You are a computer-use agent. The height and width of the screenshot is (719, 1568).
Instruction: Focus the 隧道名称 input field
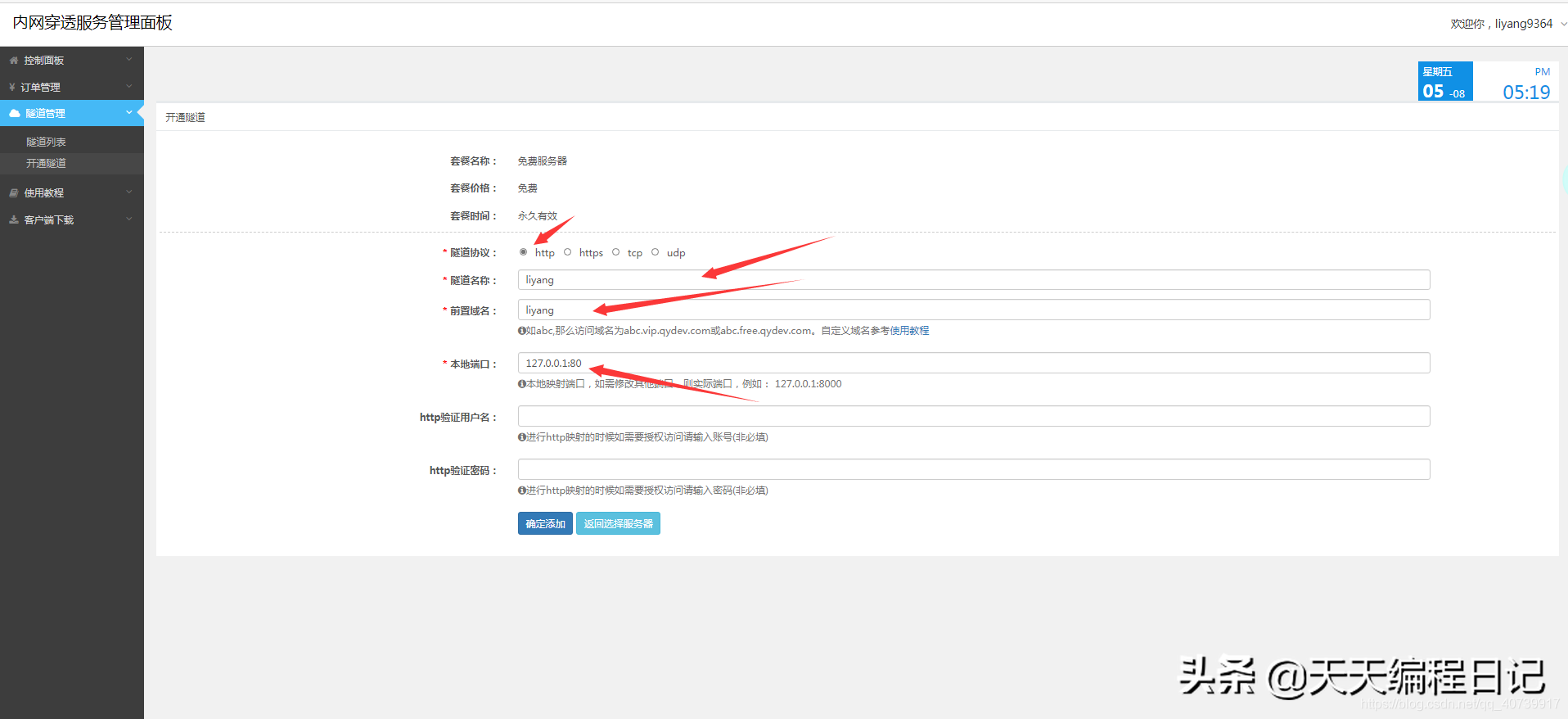click(974, 280)
